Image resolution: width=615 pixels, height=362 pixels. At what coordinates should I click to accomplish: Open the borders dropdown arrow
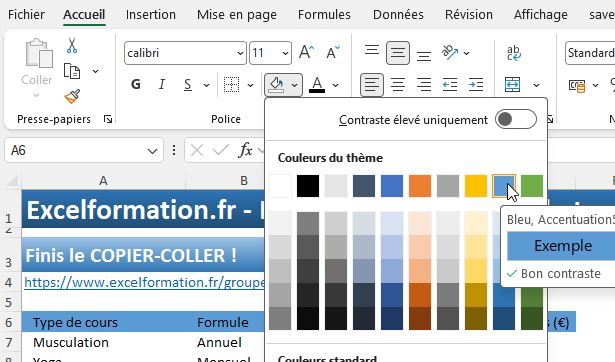pos(250,85)
